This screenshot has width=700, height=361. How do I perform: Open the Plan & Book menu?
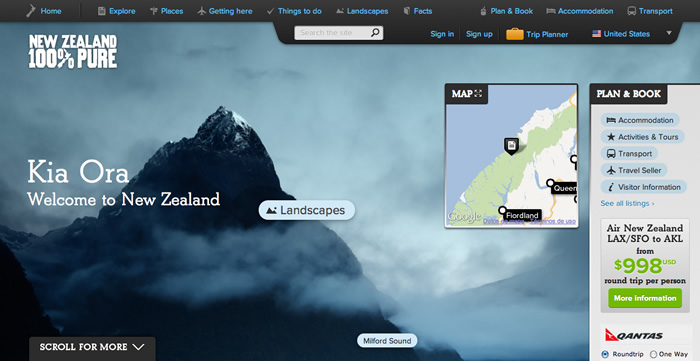point(506,11)
